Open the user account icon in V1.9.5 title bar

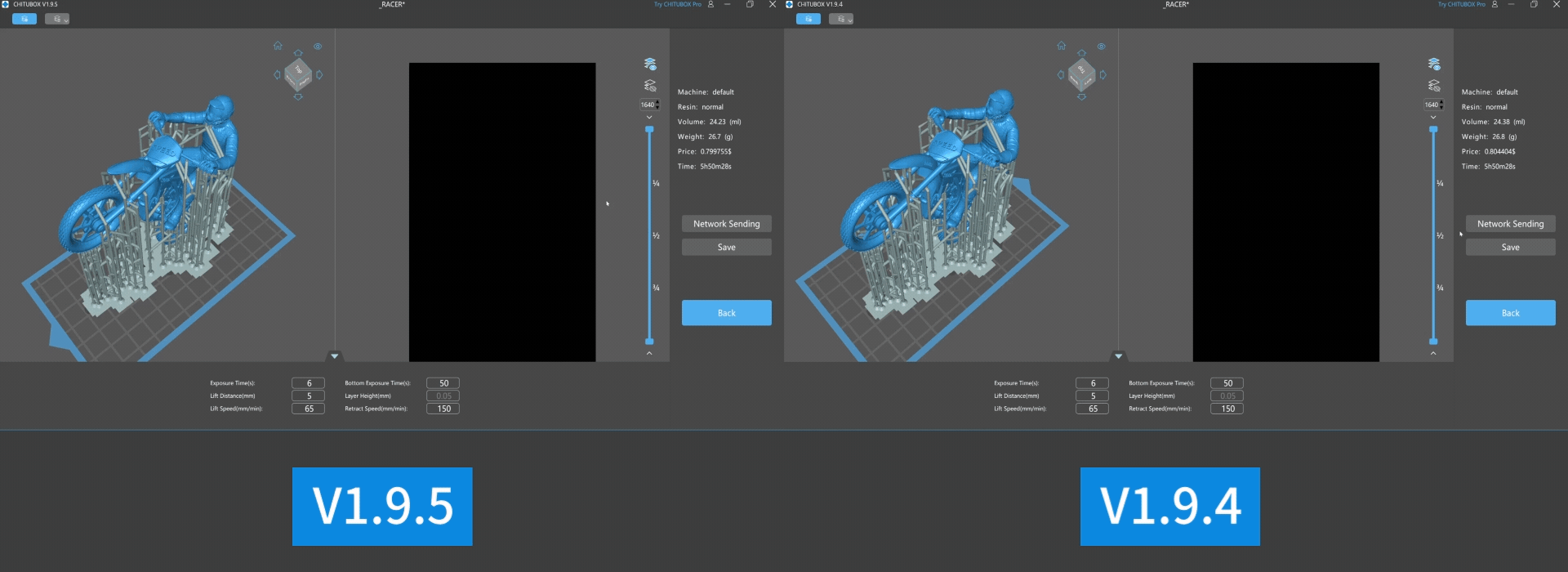click(x=710, y=5)
